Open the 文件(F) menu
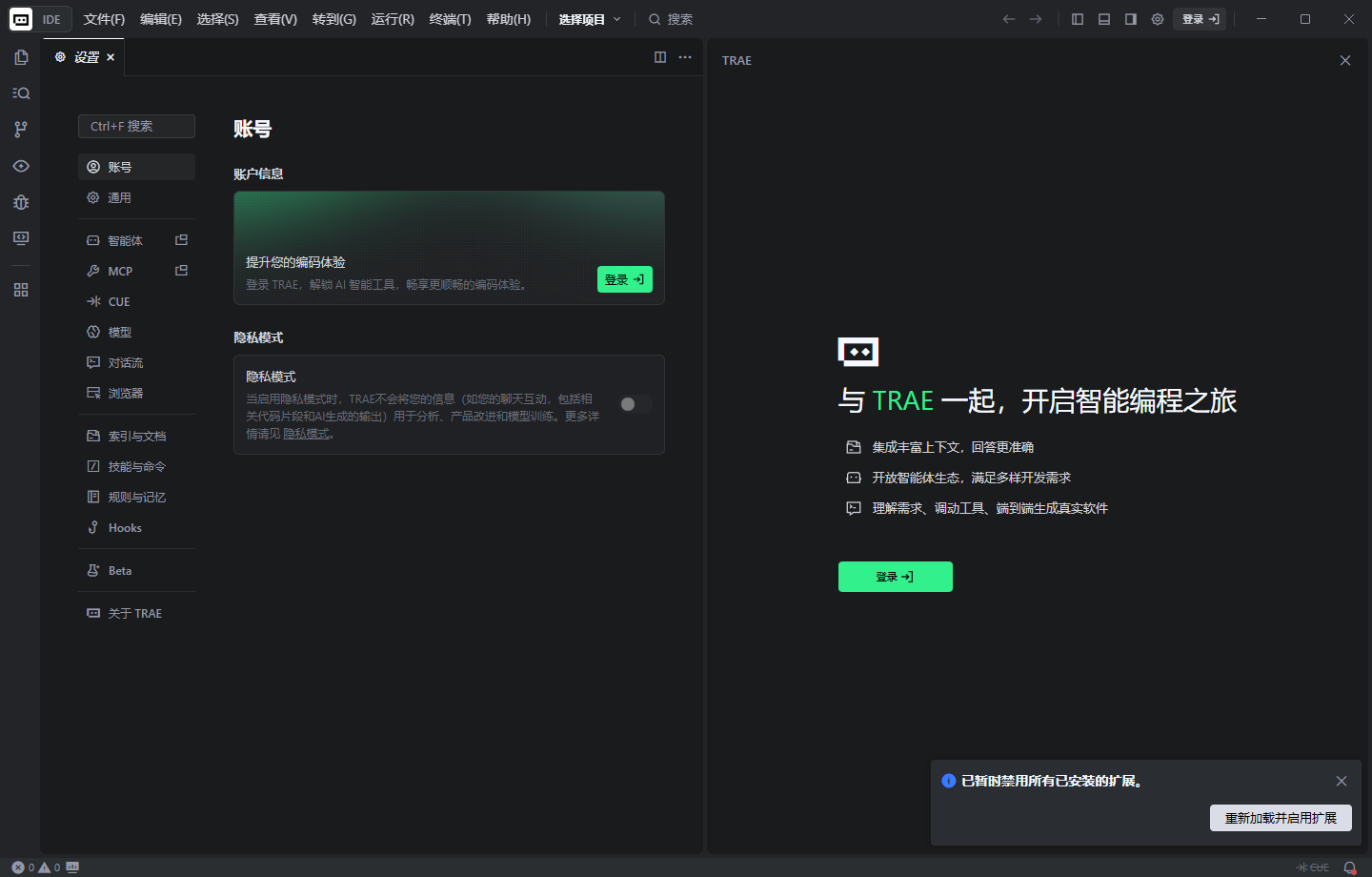 tap(104, 19)
